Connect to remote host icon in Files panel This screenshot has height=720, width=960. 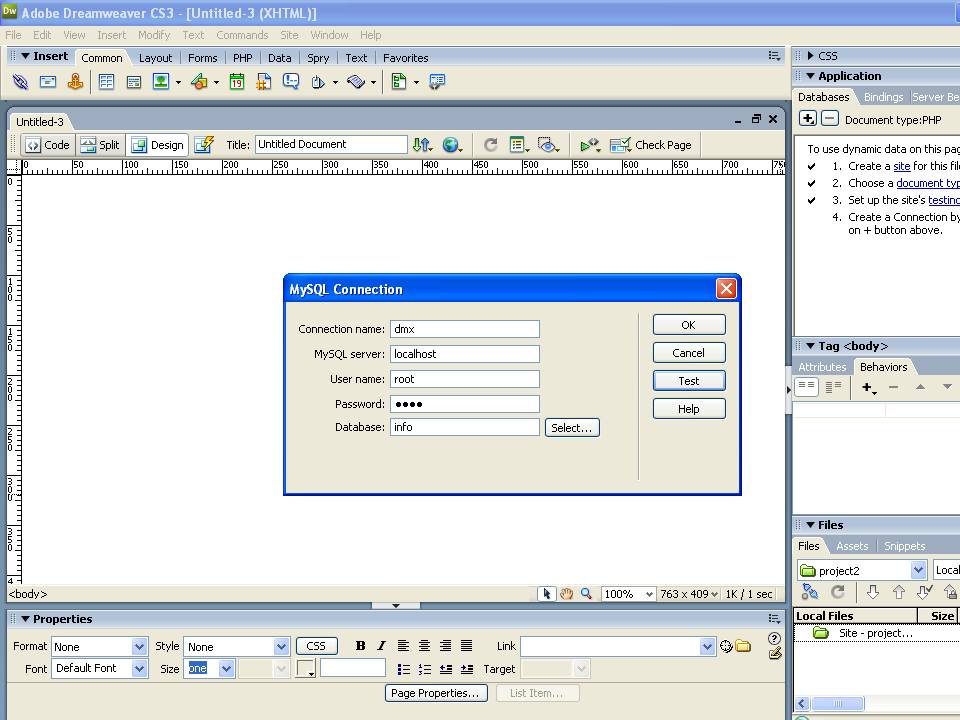810,592
